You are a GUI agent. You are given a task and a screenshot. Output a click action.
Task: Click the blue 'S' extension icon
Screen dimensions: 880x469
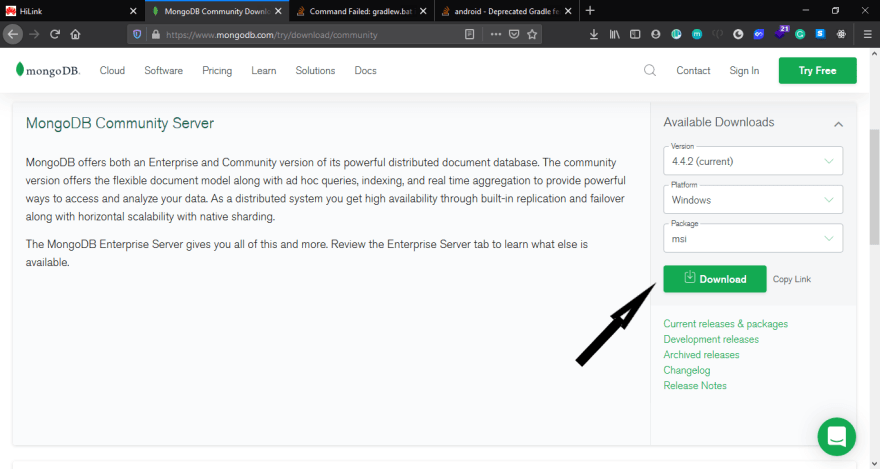click(x=821, y=34)
